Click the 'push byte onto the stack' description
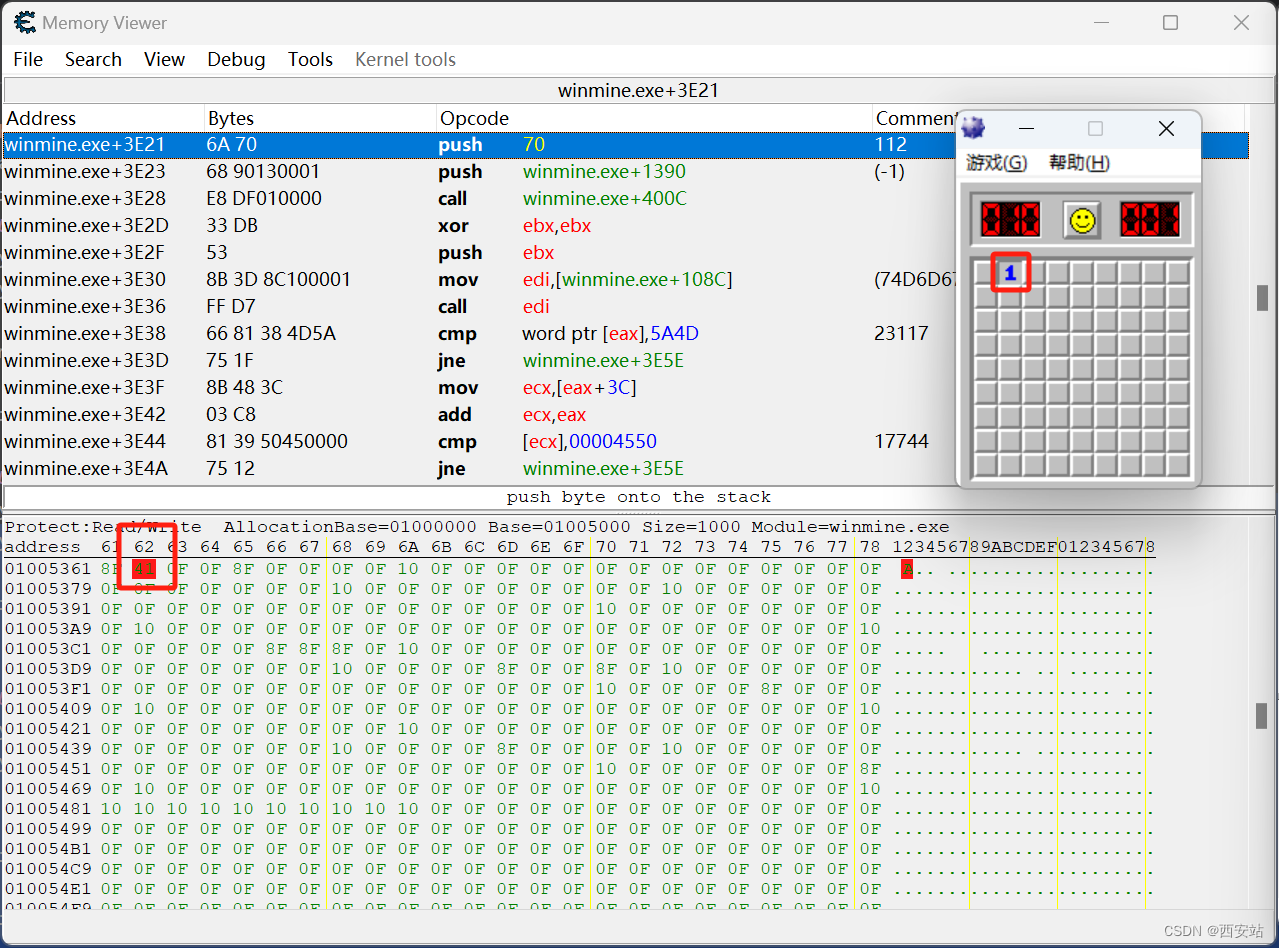 pos(638,497)
